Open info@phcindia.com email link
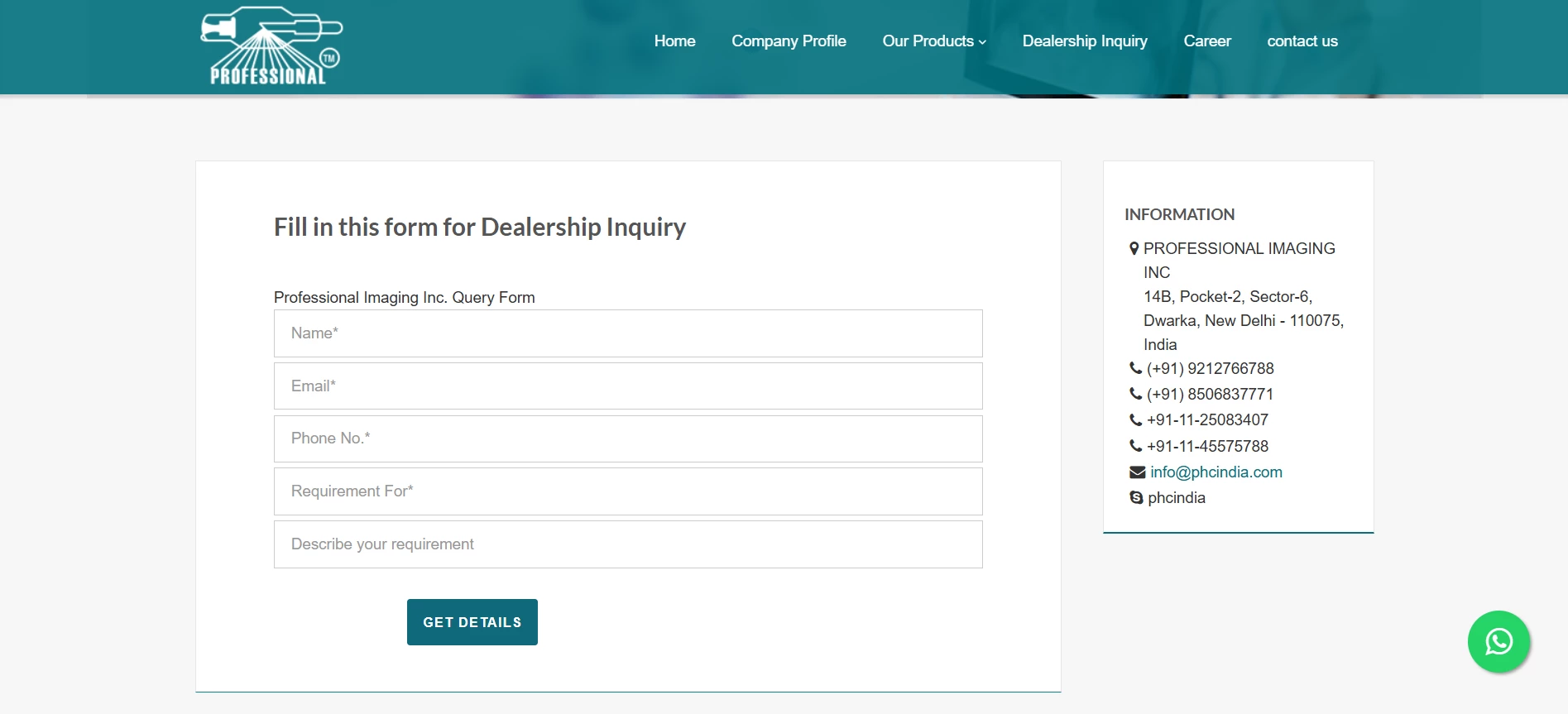 [1216, 472]
